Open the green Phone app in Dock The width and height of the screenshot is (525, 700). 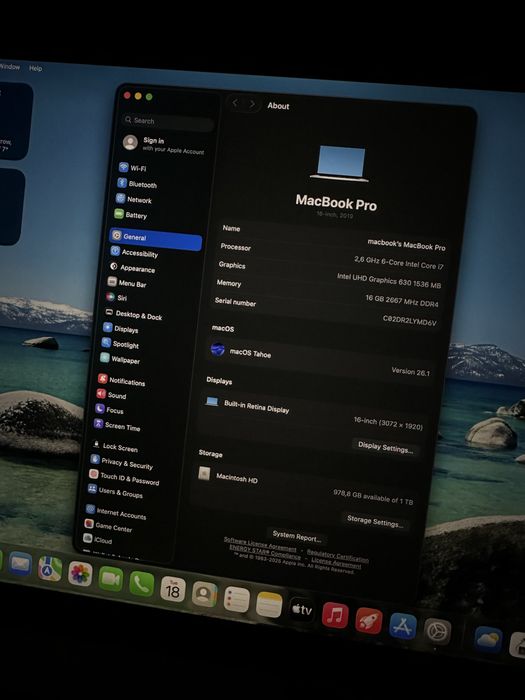point(142,584)
